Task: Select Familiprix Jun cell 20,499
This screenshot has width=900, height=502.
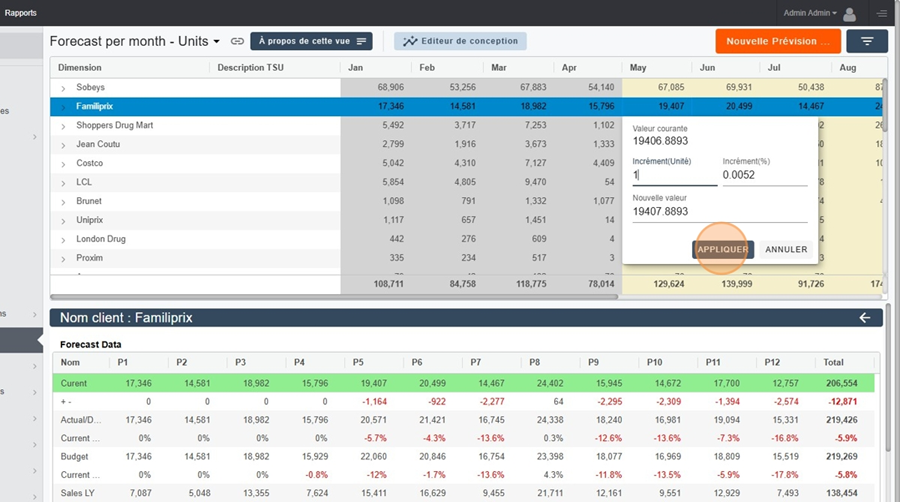Action: pos(739,106)
